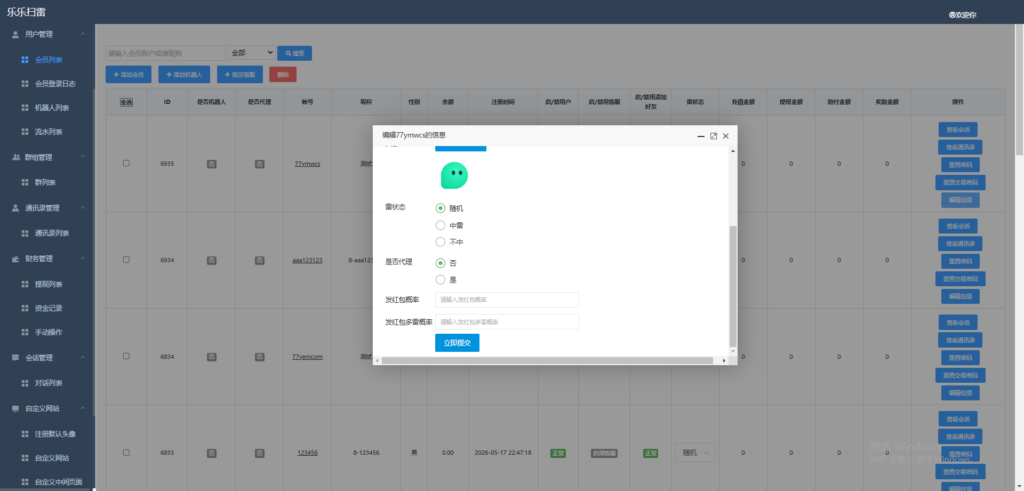Open 机器人列表 in sidebar
The width and height of the screenshot is (1024, 491).
pyautogui.click(x=52, y=108)
